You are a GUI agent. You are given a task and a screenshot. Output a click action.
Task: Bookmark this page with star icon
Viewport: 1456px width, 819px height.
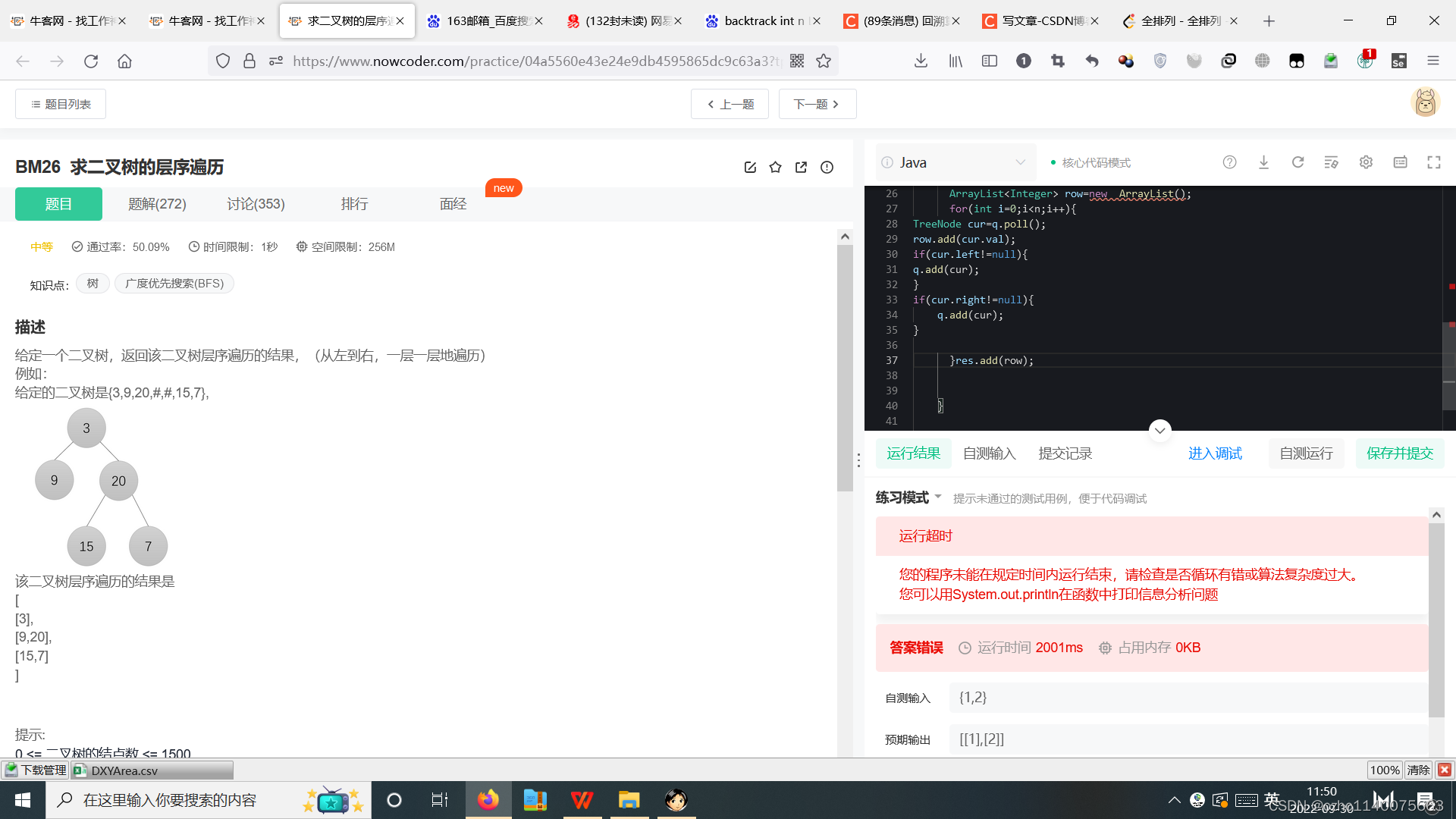[x=824, y=61]
